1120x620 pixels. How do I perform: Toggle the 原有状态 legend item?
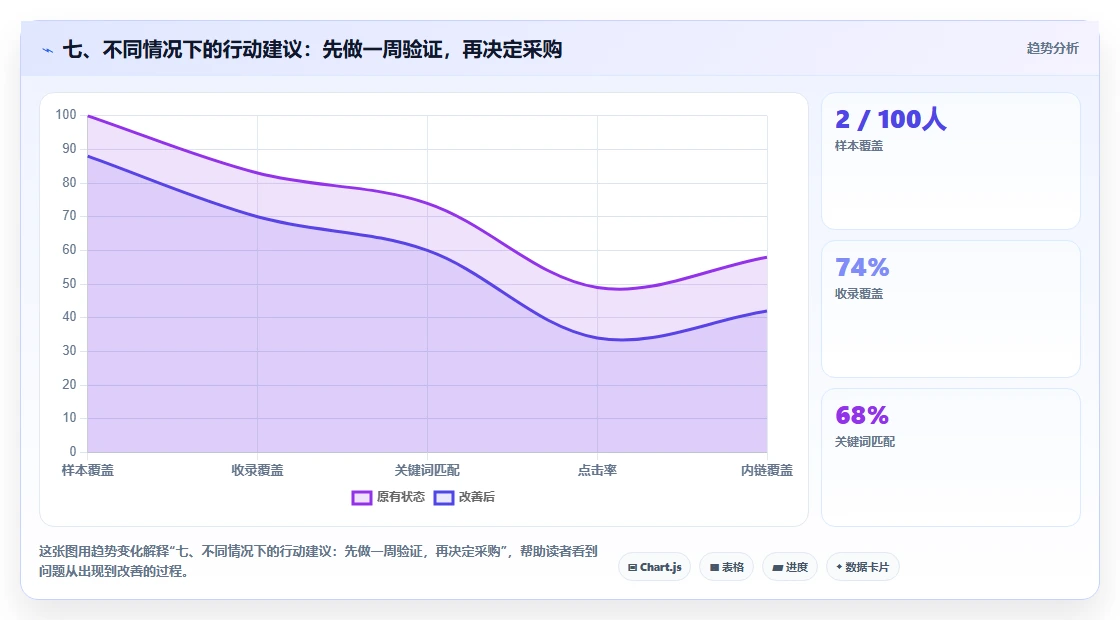(x=388, y=497)
